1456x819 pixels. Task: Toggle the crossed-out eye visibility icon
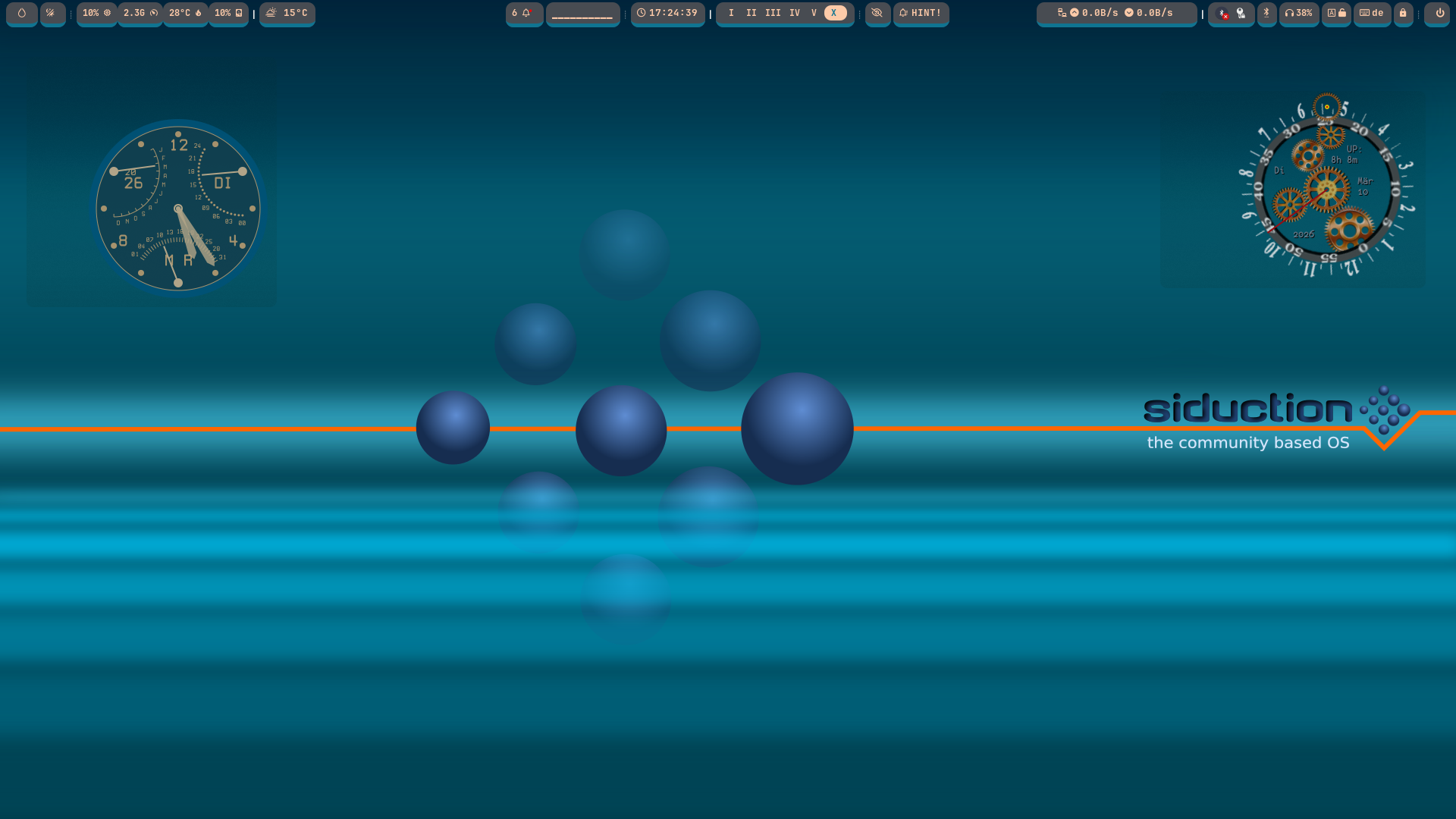click(877, 13)
